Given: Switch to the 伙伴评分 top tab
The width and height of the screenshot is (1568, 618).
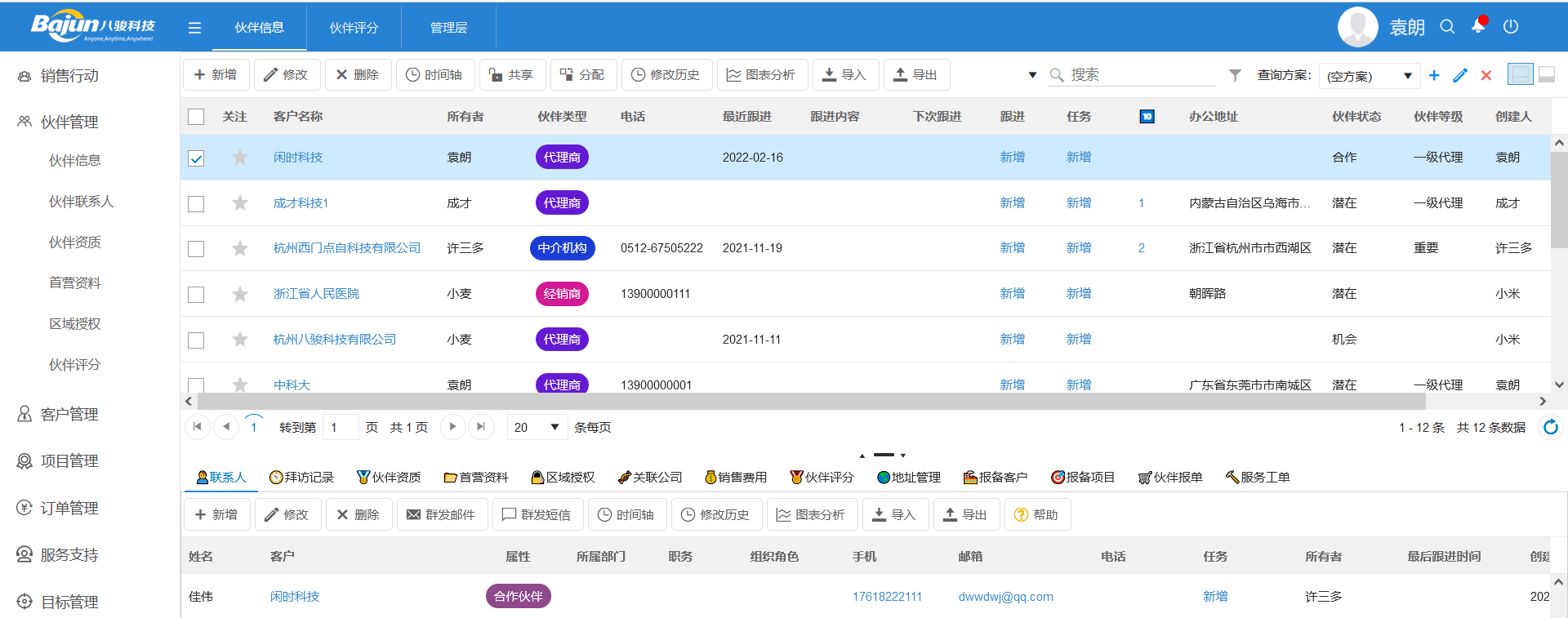Looking at the screenshot, I should coord(354,28).
